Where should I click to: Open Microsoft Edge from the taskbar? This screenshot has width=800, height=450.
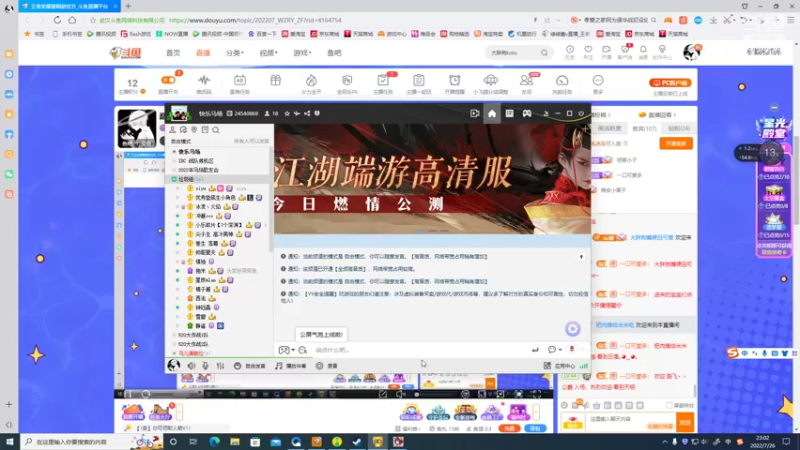click(214, 441)
